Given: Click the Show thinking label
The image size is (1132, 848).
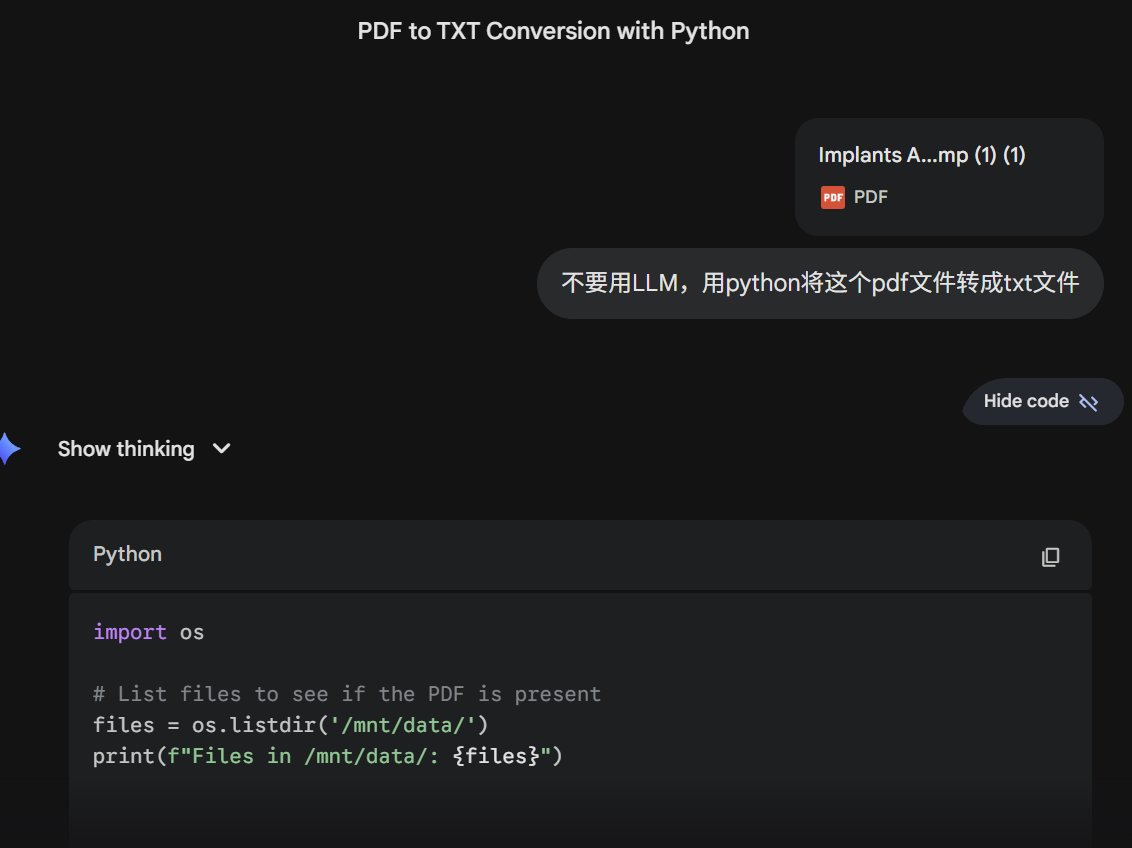Looking at the screenshot, I should [x=126, y=449].
